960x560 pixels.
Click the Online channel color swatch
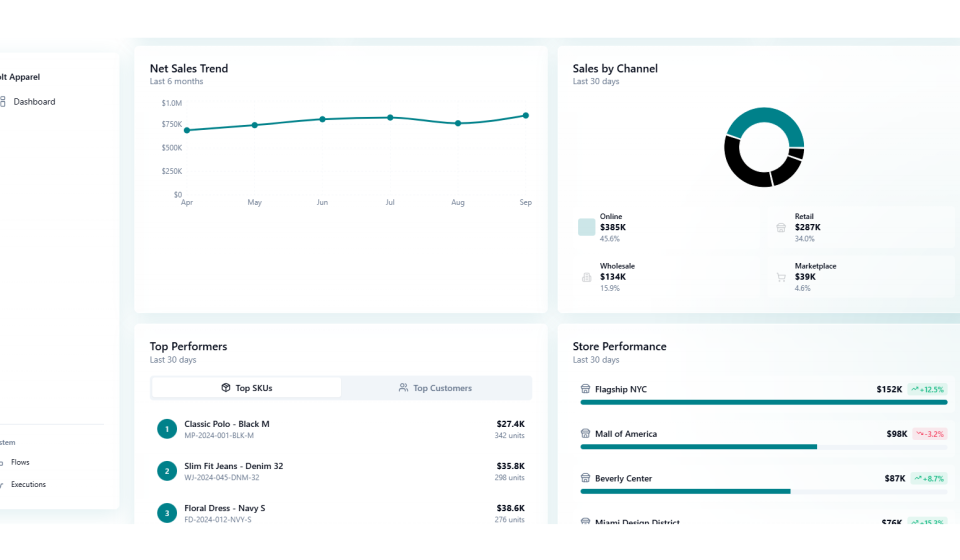coord(586,227)
